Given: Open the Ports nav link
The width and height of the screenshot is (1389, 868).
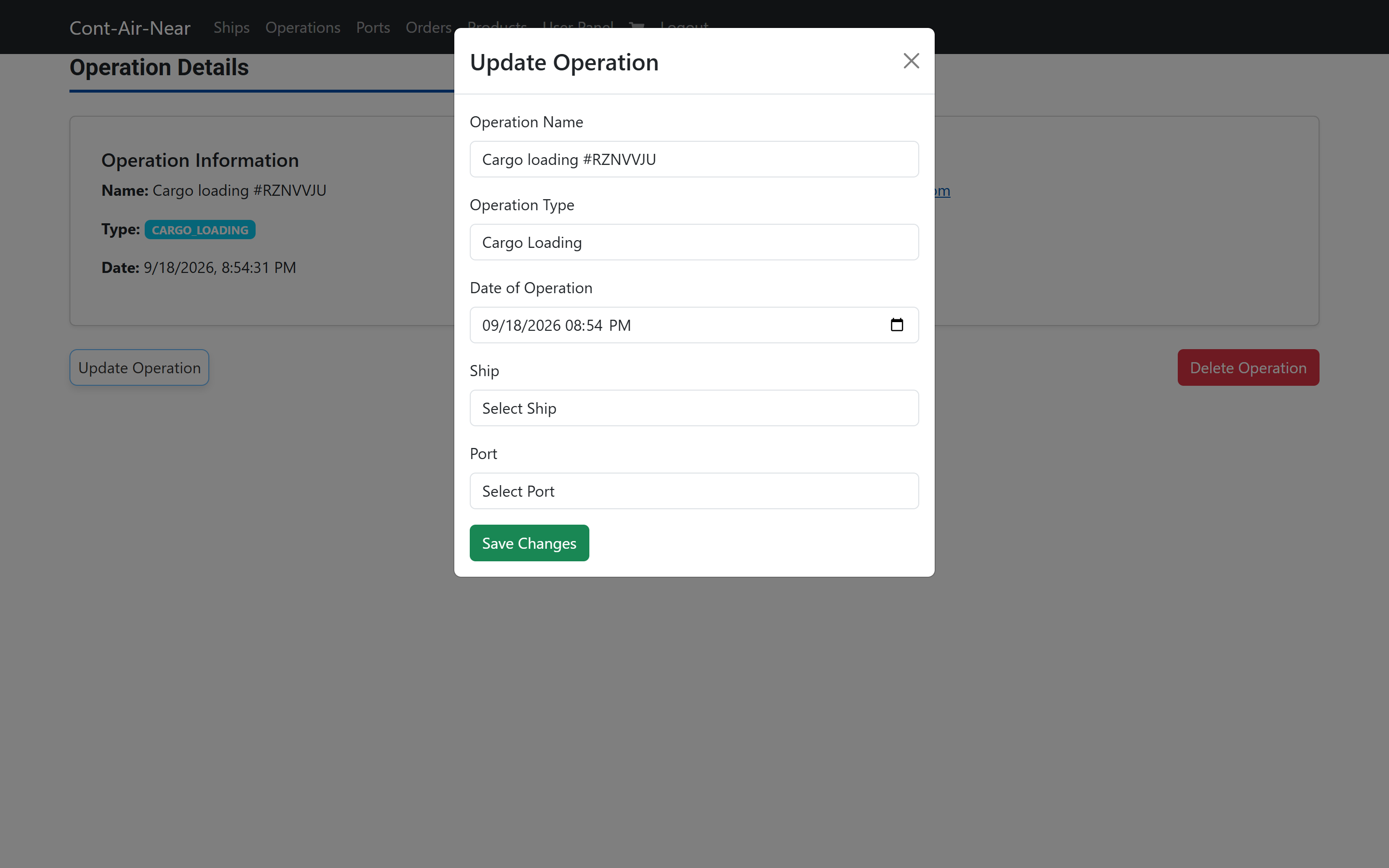Looking at the screenshot, I should click(373, 27).
